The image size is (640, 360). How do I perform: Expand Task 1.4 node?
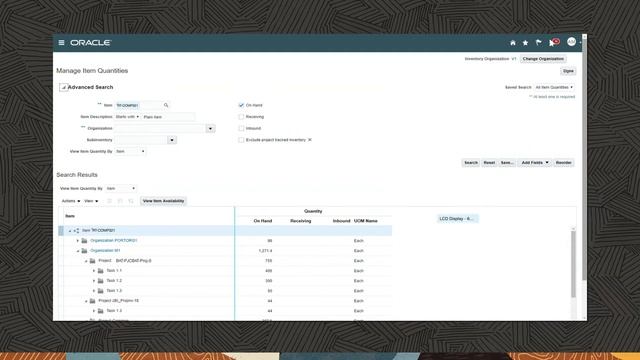click(x=94, y=311)
